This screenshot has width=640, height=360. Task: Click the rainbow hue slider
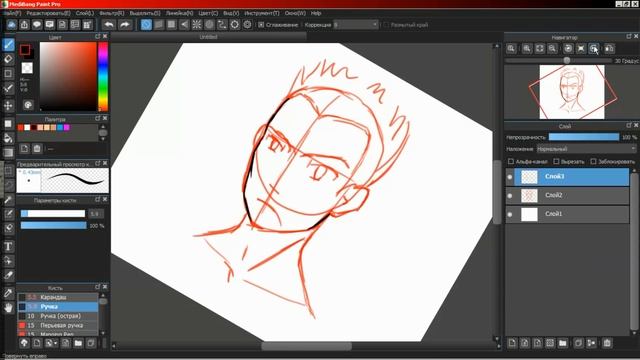point(103,76)
